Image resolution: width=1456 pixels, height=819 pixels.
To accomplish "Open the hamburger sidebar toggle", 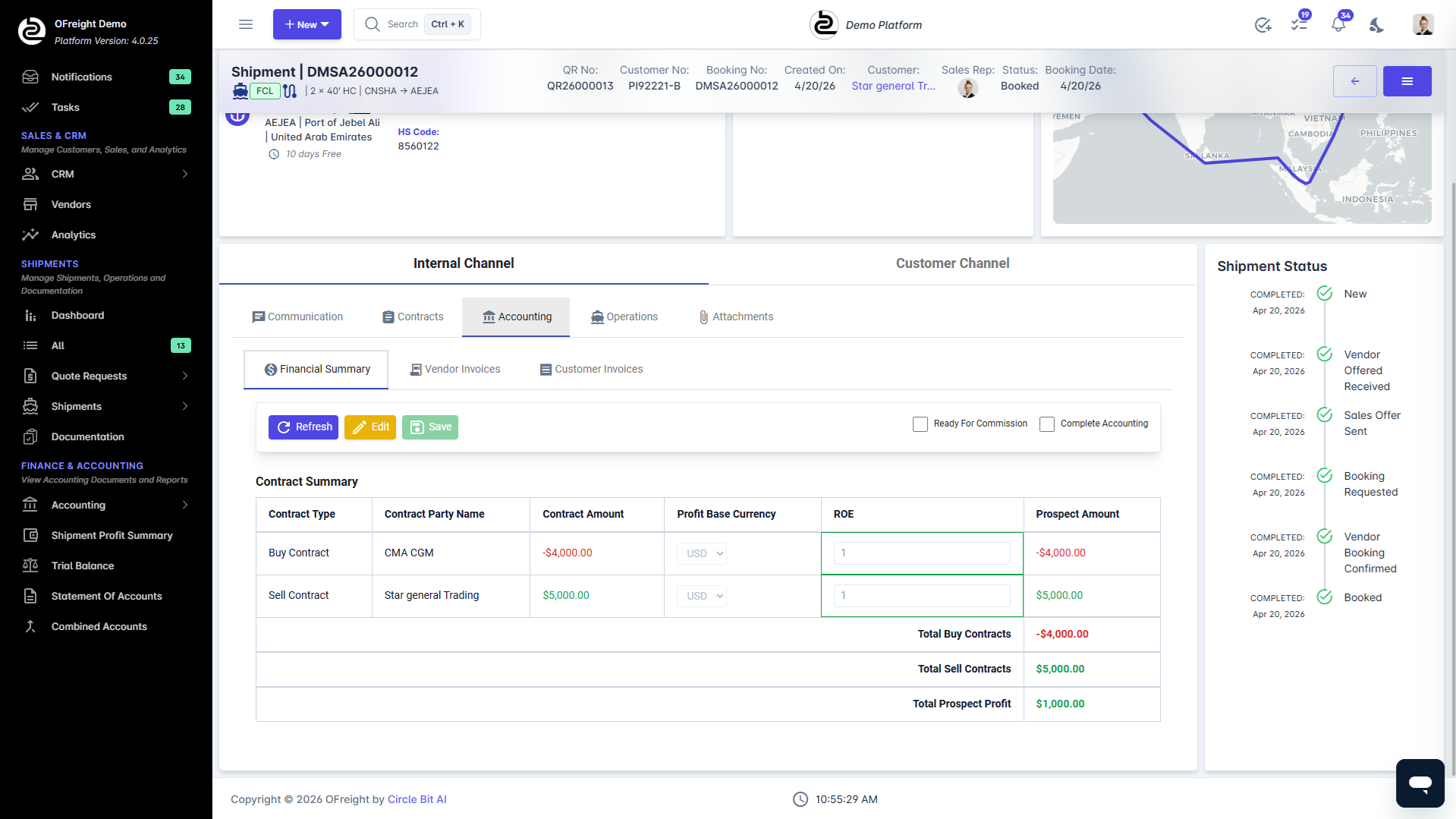I will click(245, 24).
